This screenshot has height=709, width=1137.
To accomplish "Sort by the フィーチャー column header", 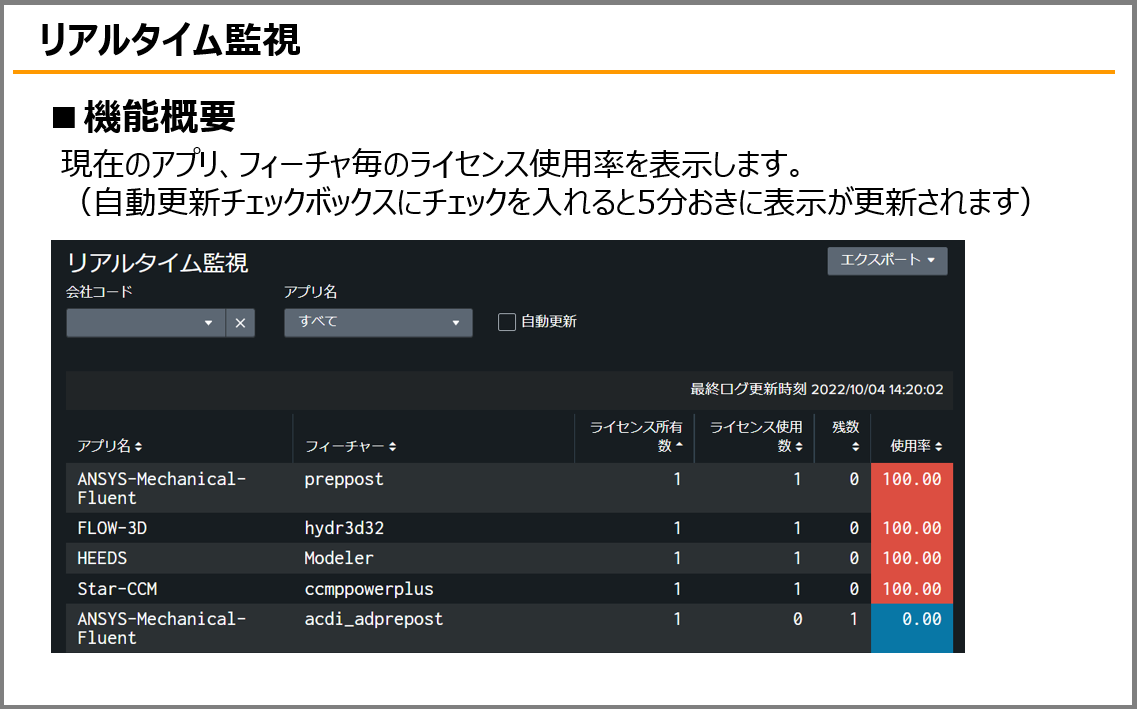I will 350,446.
